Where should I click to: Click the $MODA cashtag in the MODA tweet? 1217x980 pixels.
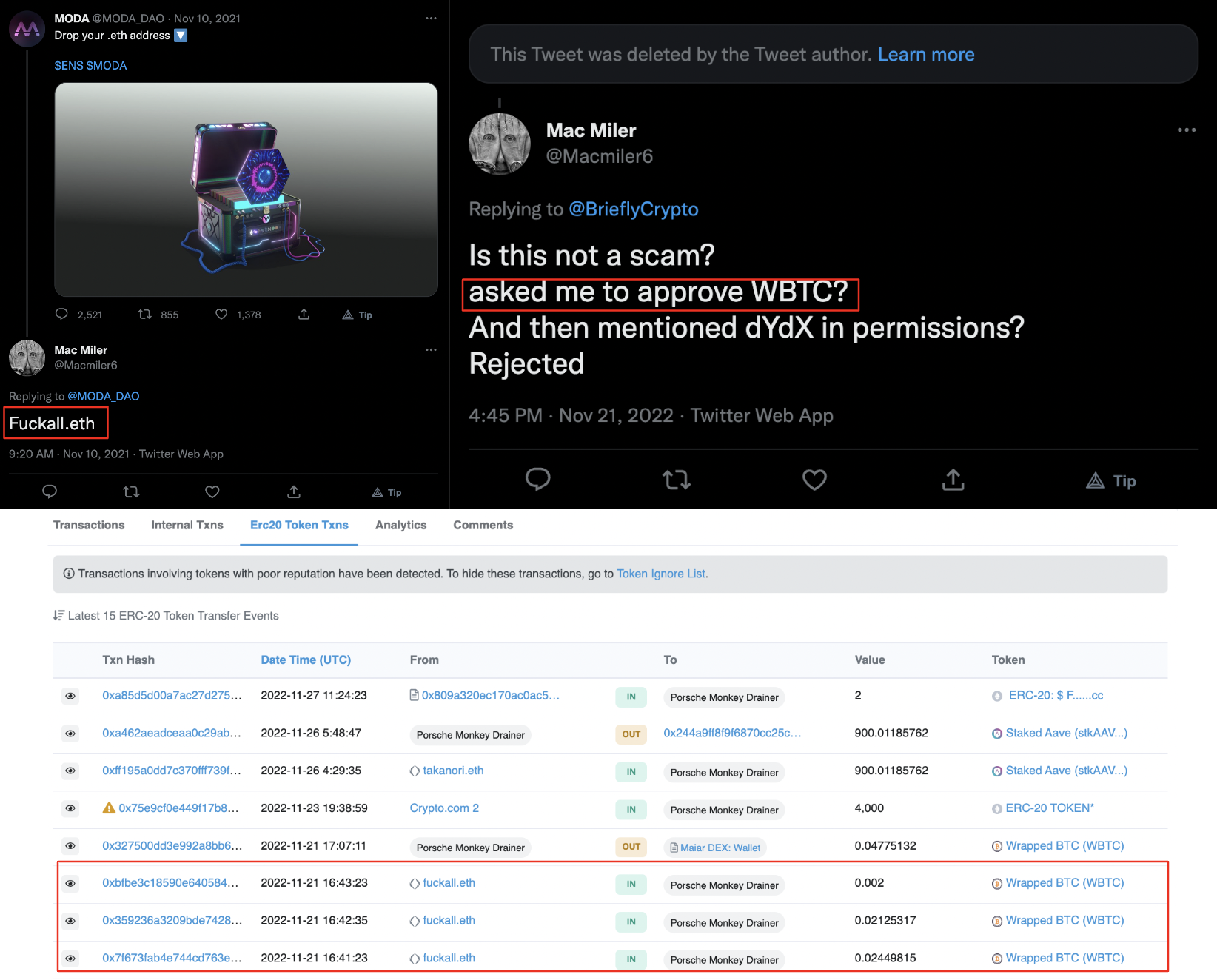[107, 65]
